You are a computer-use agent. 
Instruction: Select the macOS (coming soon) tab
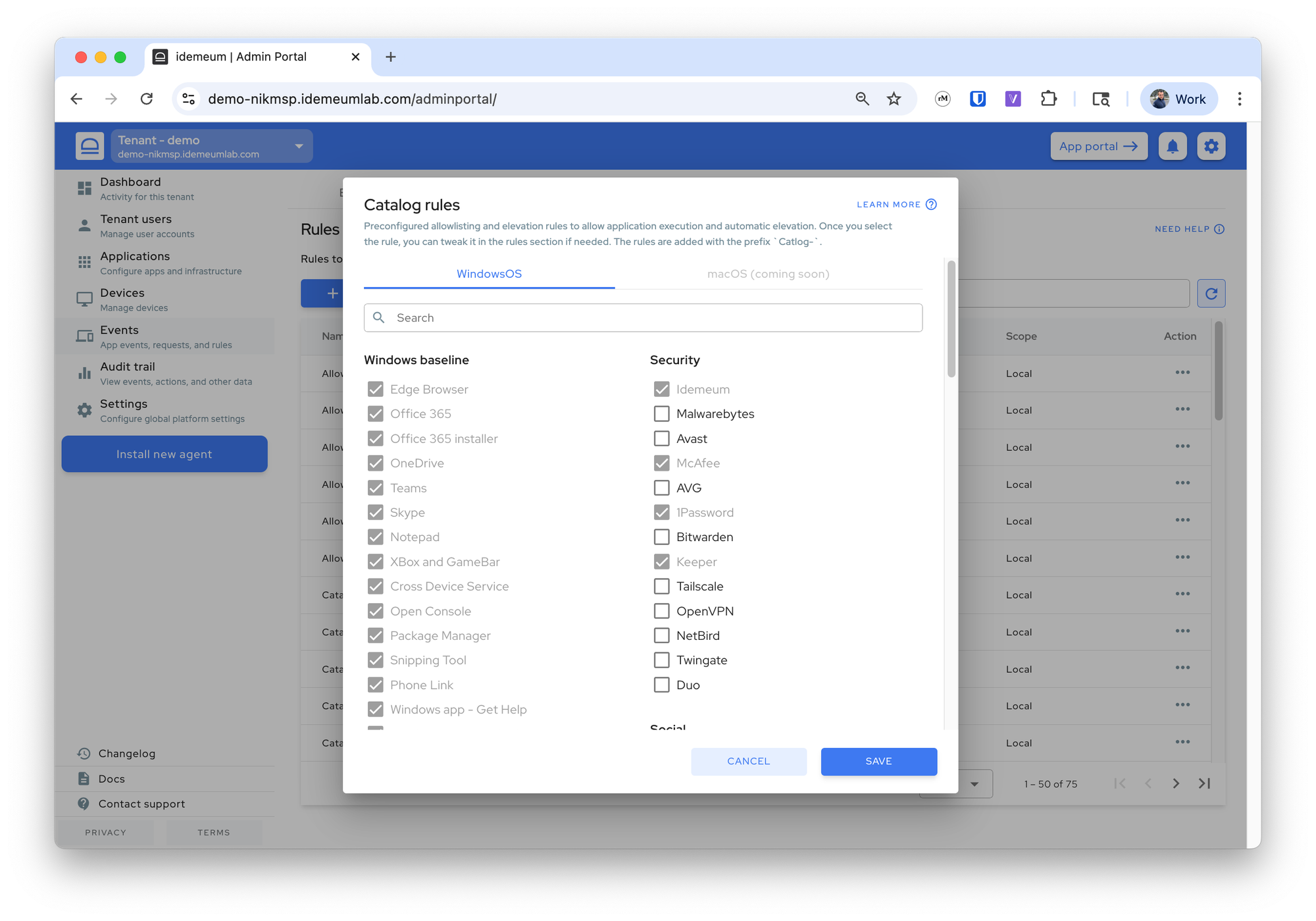(x=768, y=274)
